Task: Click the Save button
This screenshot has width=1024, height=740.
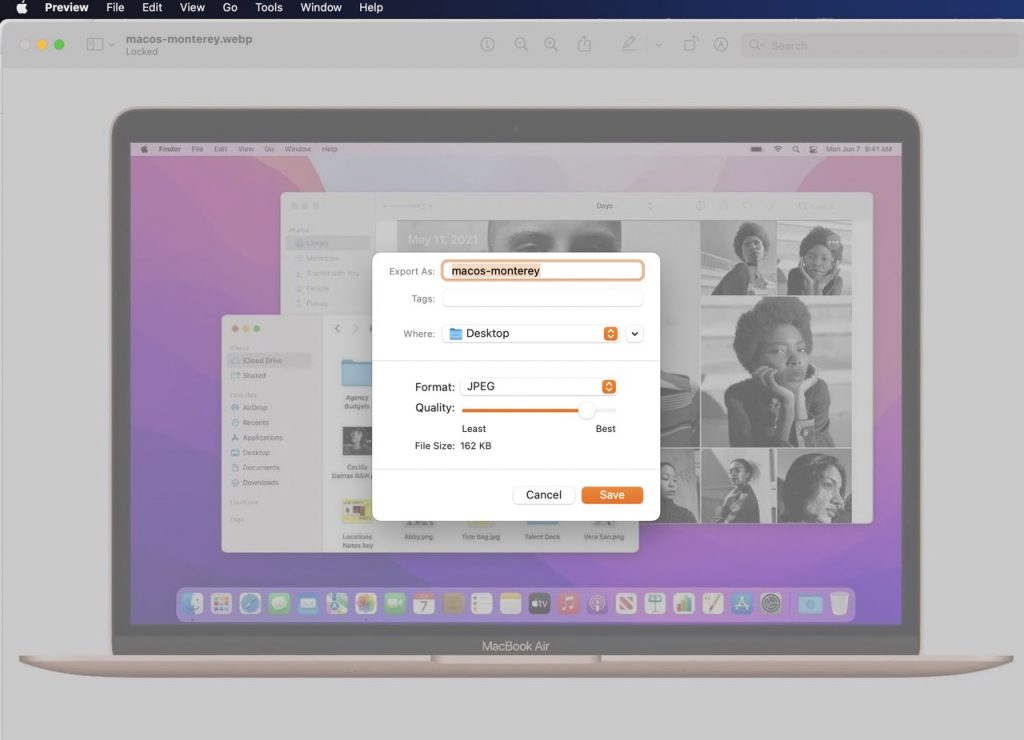Action: tap(612, 495)
